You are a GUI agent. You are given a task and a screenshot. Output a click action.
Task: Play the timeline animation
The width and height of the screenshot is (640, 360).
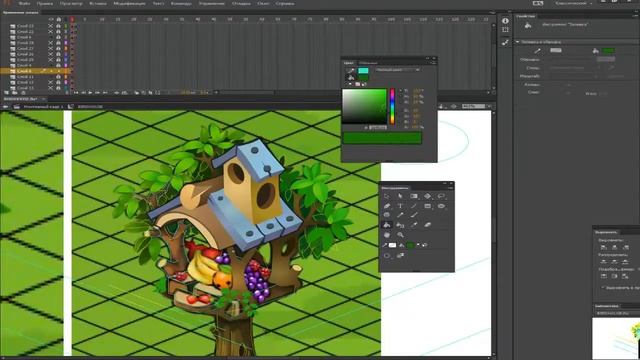point(90,93)
